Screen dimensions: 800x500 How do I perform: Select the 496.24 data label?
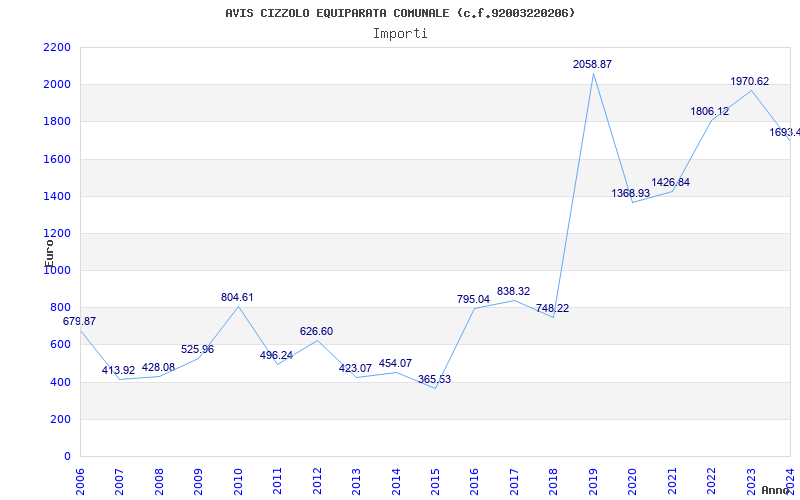(x=277, y=355)
